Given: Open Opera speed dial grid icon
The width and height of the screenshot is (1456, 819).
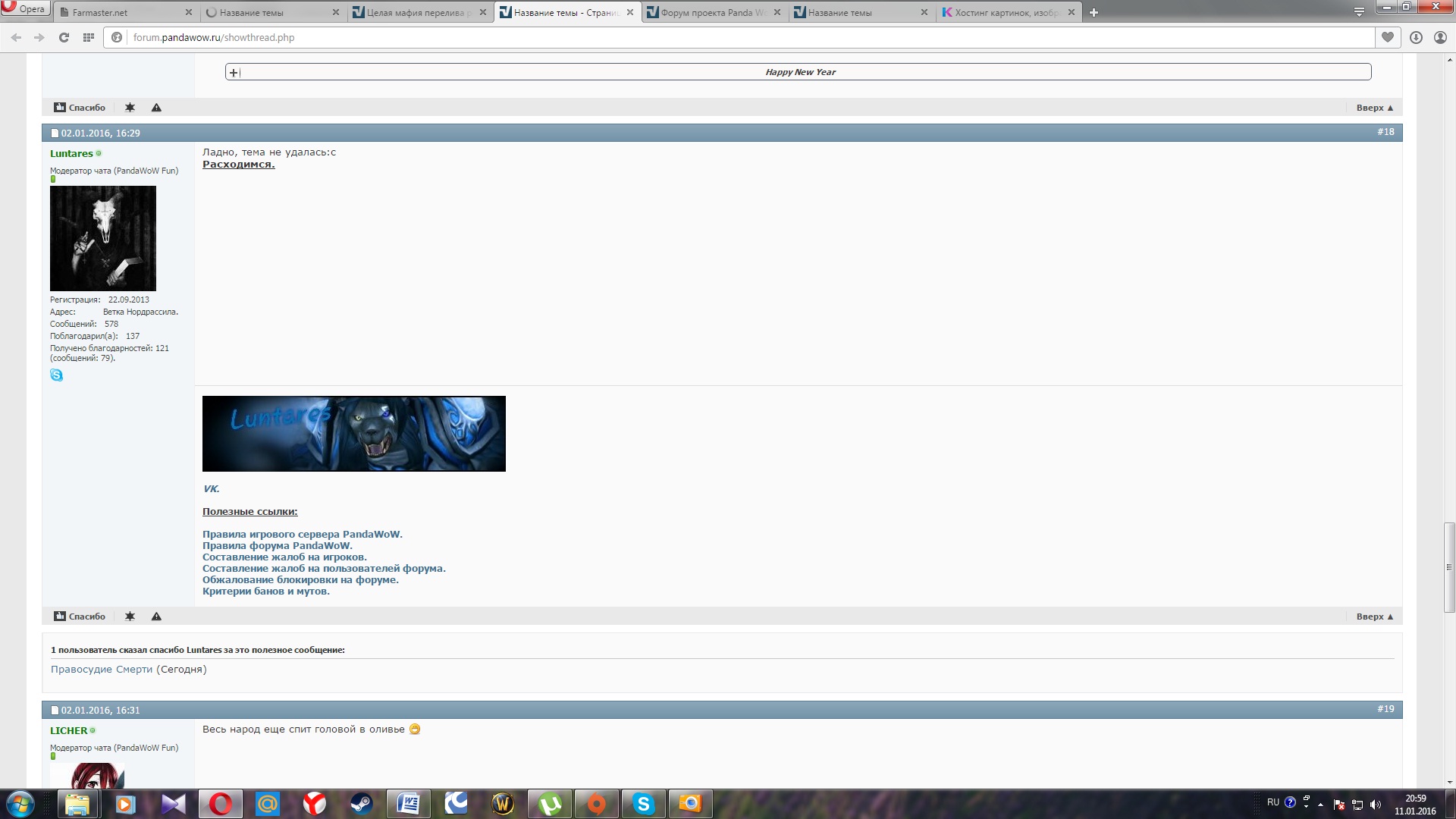Looking at the screenshot, I should click(89, 37).
